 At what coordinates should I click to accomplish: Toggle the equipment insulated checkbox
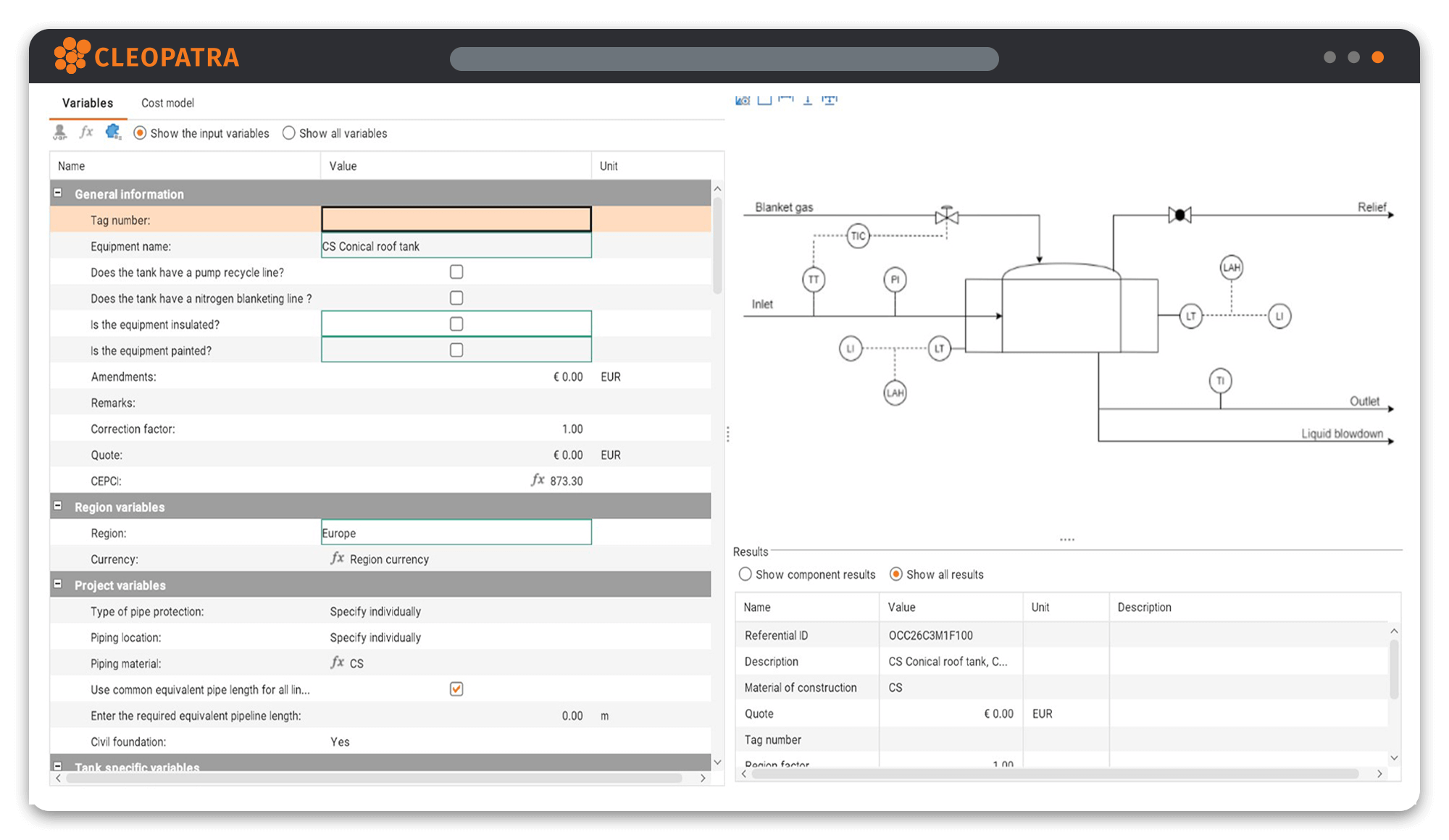click(x=456, y=324)
